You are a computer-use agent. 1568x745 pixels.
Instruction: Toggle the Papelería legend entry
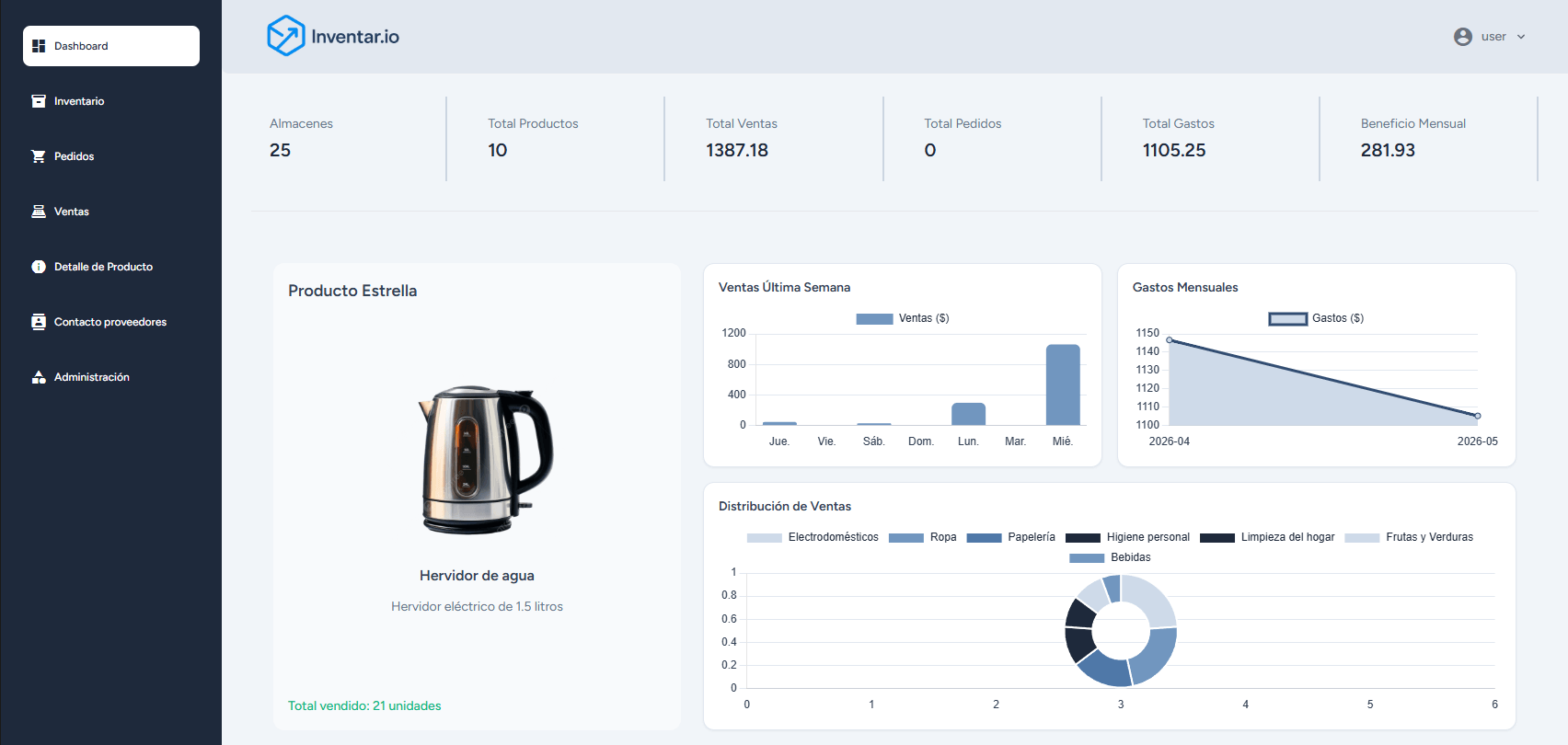click(1011, 538)
